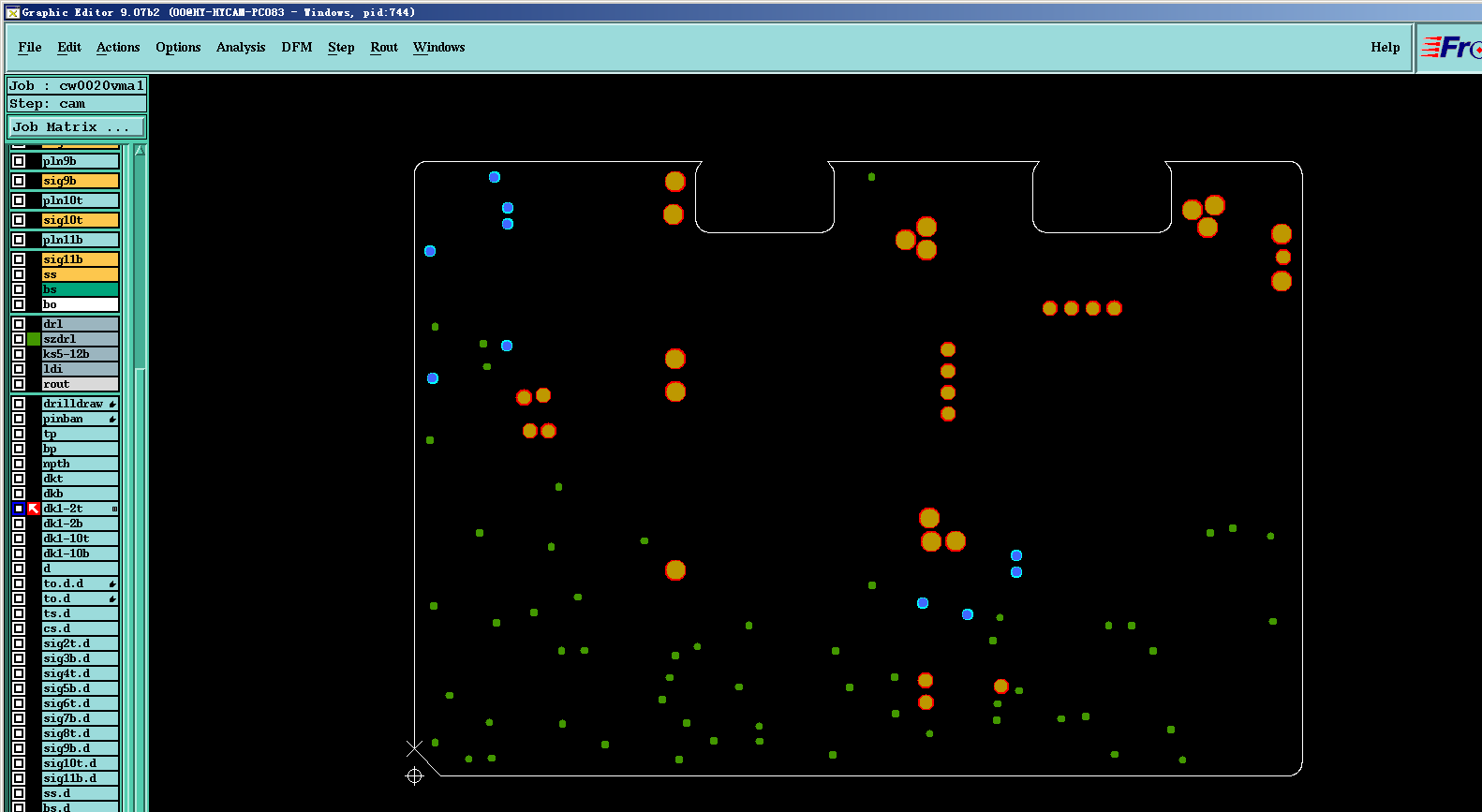Image resolution: width=1482 pixels, height=812 pixels.
Task: Click red arrow icon on dk1-2t layer
Action: pyautogui.click(x=34, y=509)
